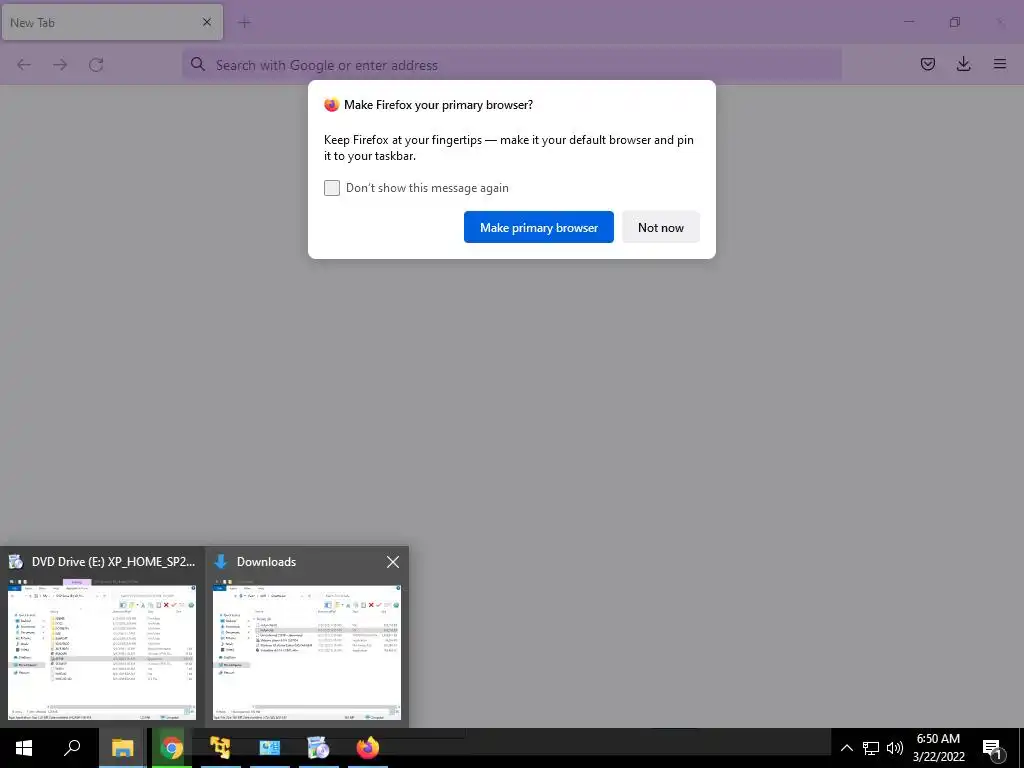Open the notification action center

point(993,749)
